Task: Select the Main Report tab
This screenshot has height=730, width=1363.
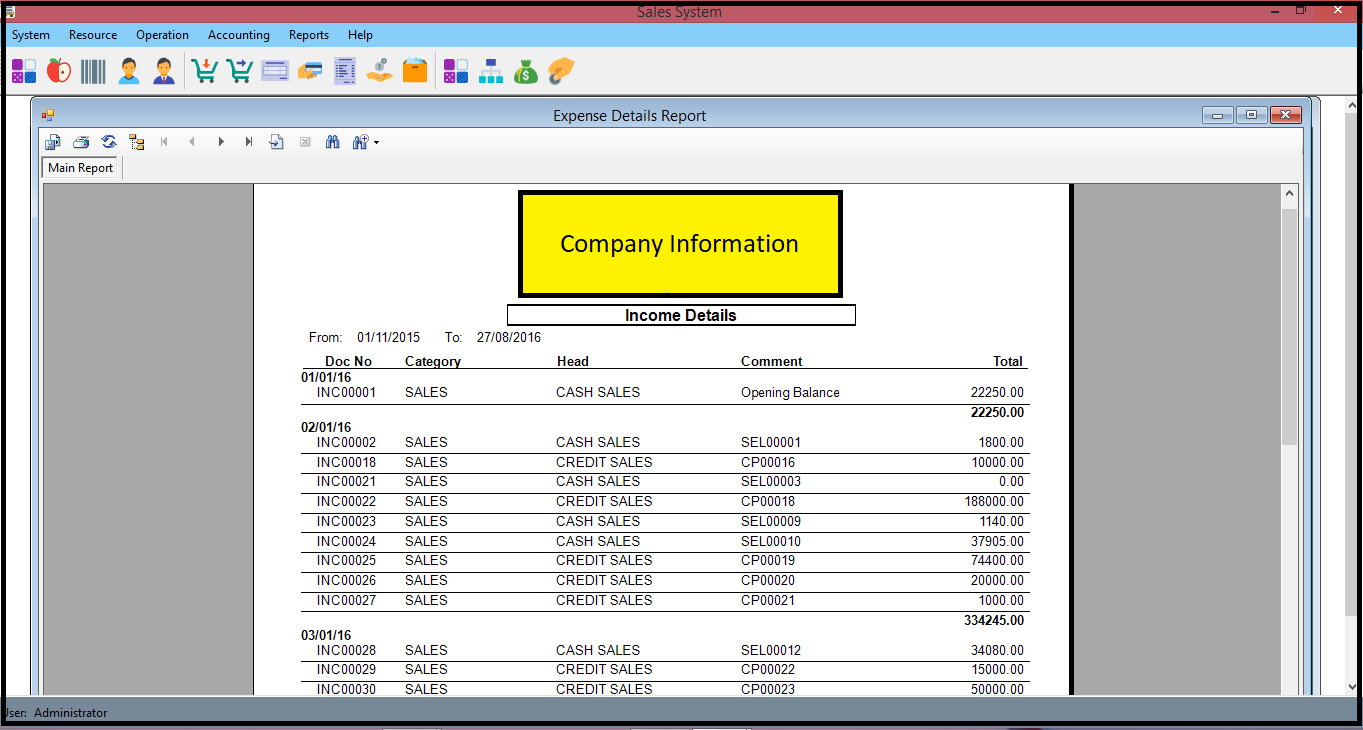Action: [x=81, y=168]
